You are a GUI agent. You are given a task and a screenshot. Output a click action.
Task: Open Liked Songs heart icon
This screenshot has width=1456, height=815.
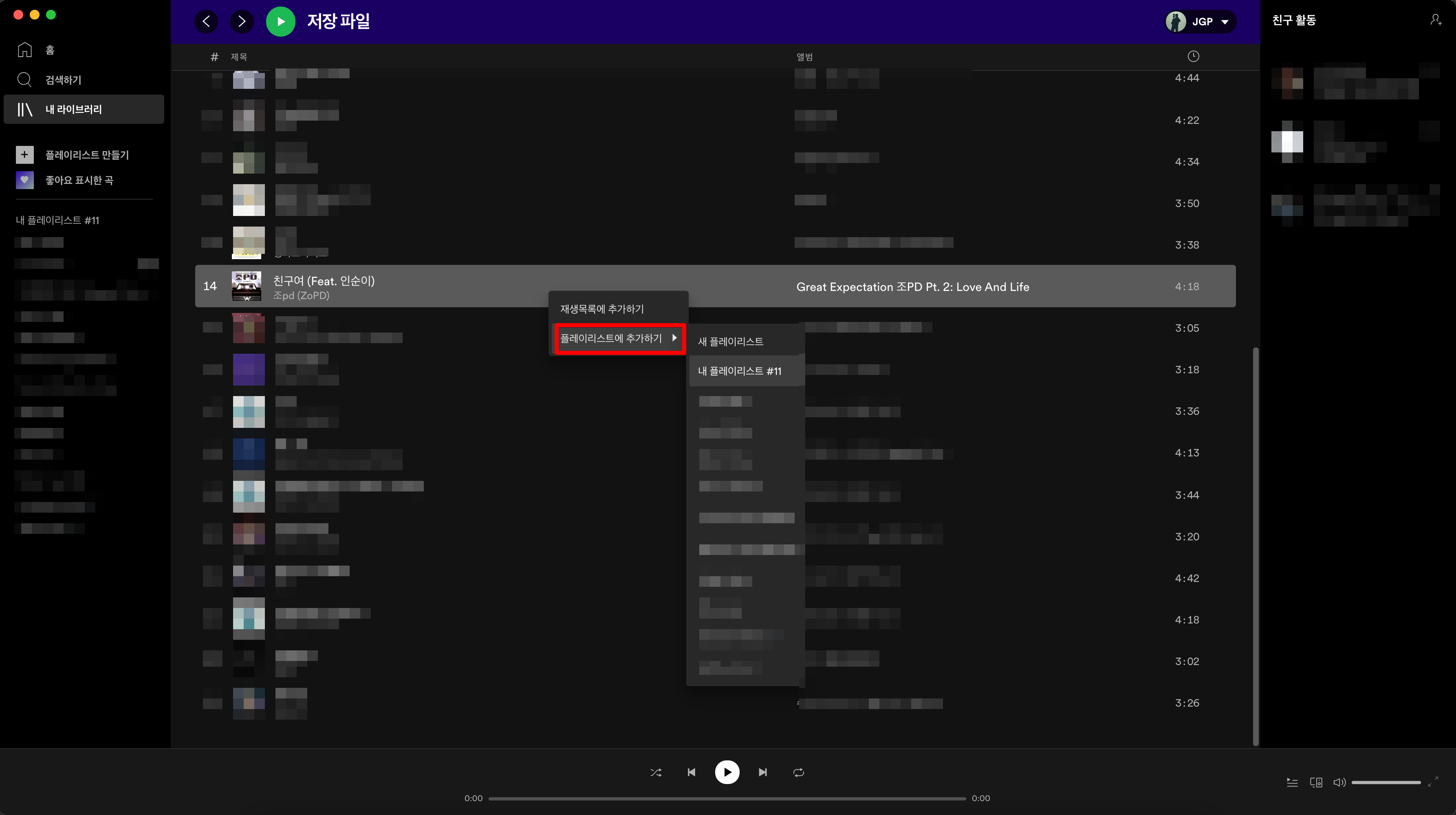[x=24, y=180]
